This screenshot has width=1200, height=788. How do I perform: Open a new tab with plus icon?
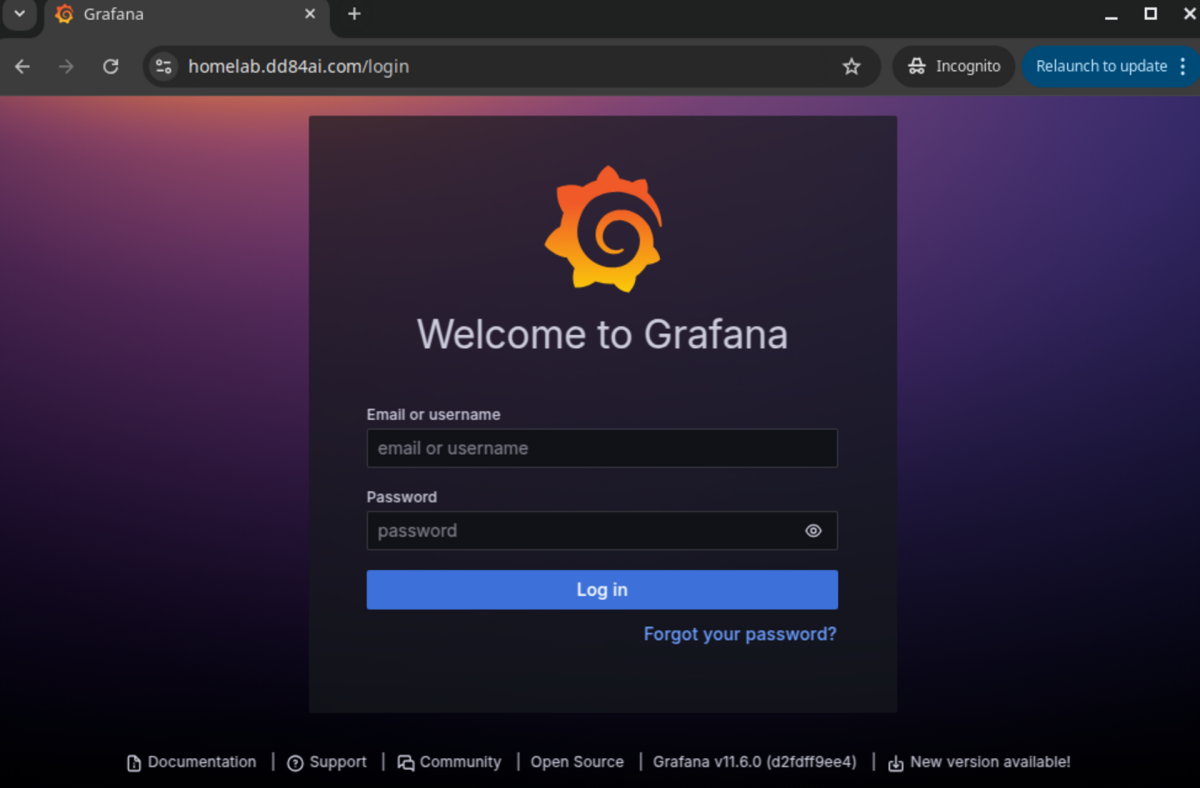point(354,14)
